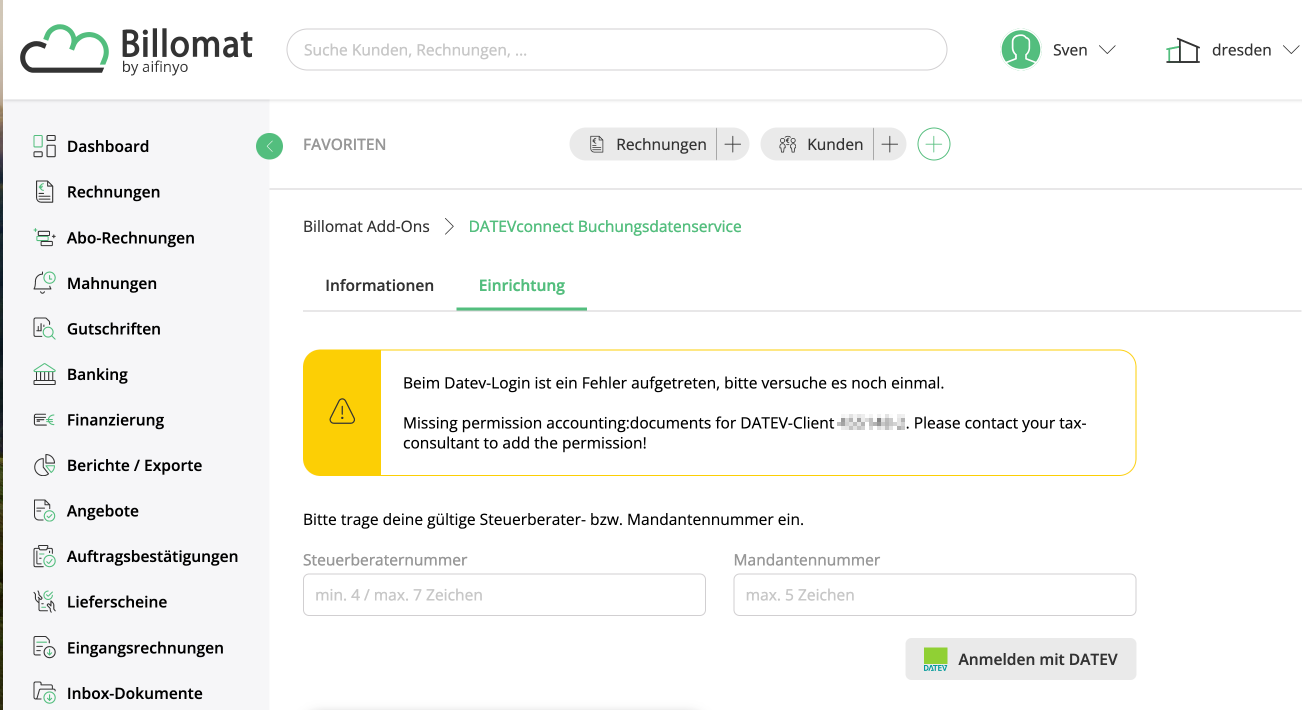The width and height of the screenshot is (1302, 710).
Task: Click the DATEV logo on login button
Action: [x=935, y=659]
